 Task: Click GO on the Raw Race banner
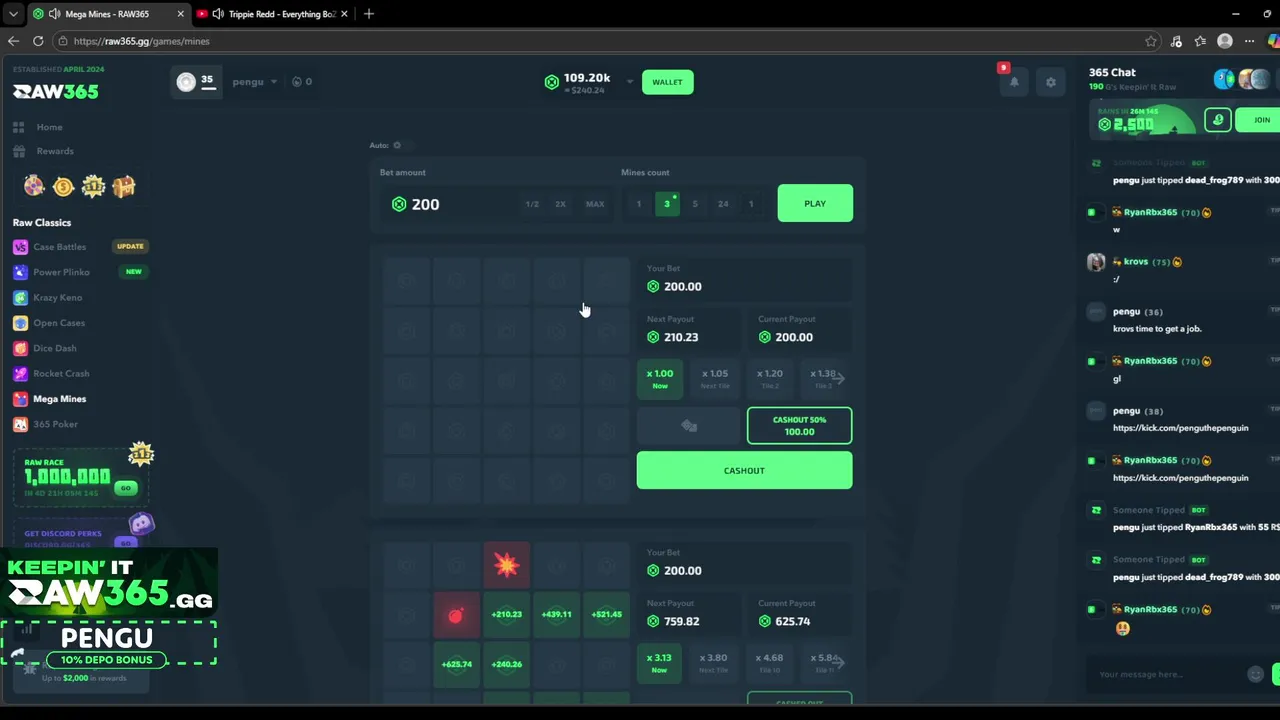click(x=125, y=488)
